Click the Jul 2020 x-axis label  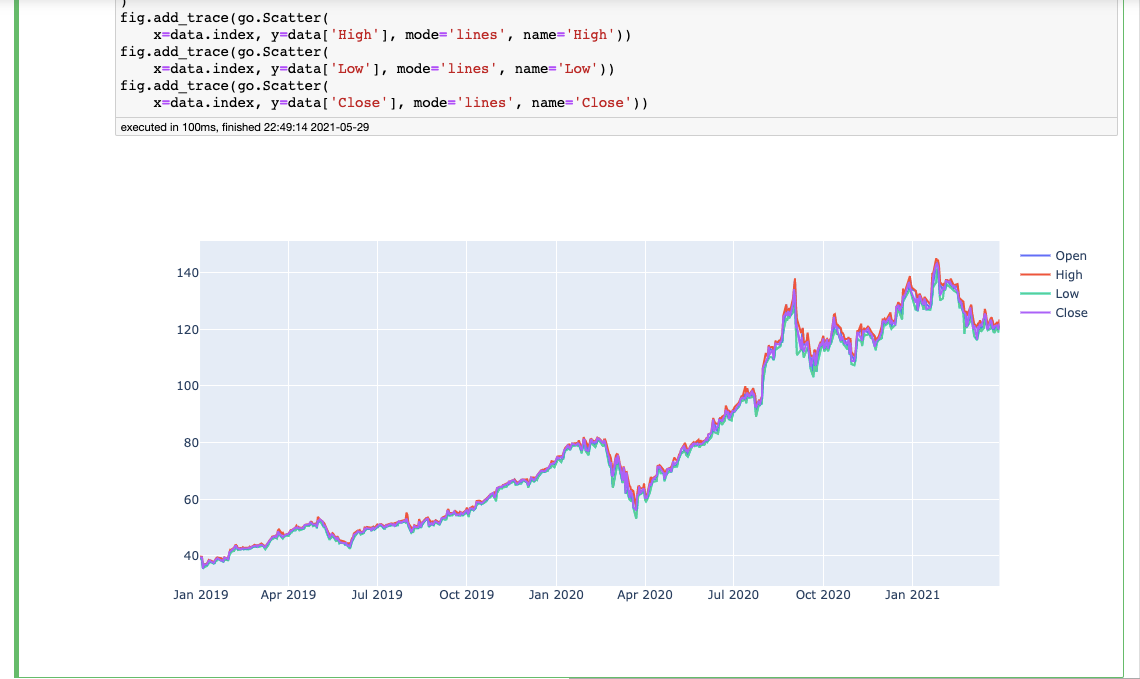(734, 594)
